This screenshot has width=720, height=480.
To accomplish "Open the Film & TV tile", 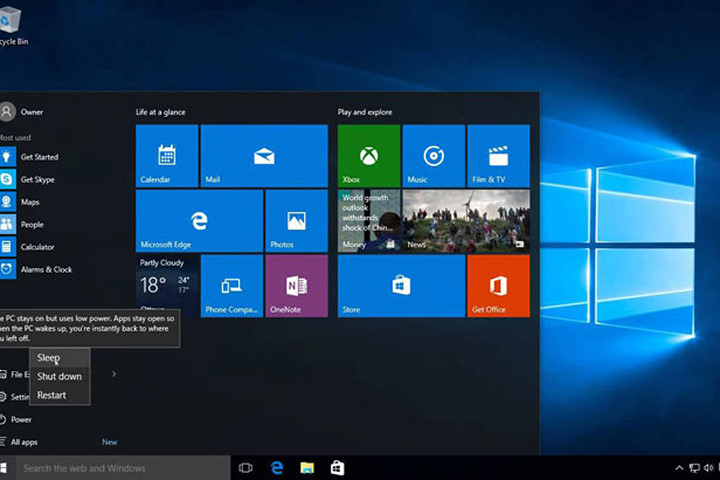I will 498,156.
